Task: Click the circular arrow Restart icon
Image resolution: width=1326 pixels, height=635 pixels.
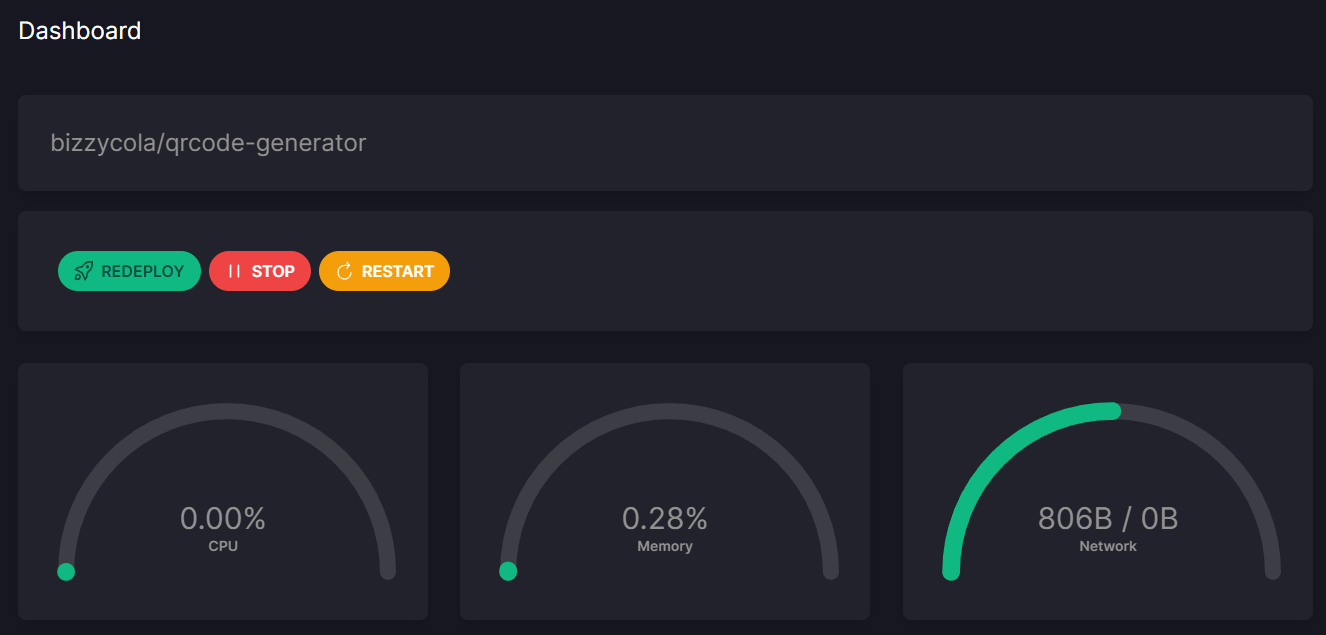Action: click(345, 271)
